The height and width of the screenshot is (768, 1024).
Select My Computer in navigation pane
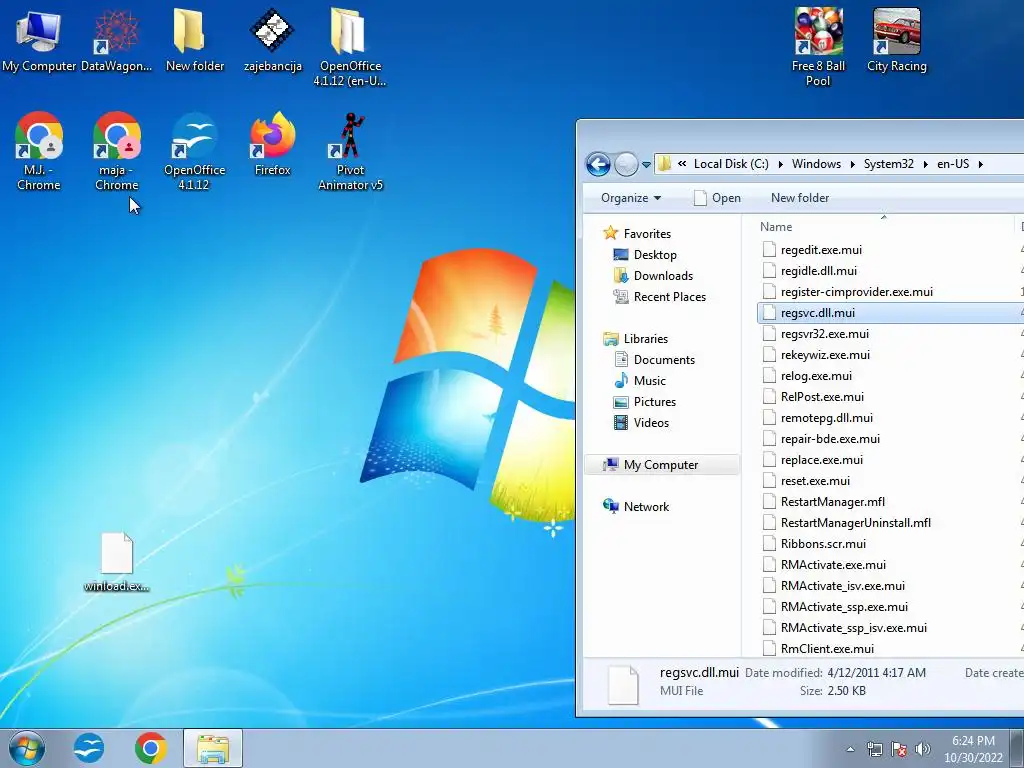[661, 465]
